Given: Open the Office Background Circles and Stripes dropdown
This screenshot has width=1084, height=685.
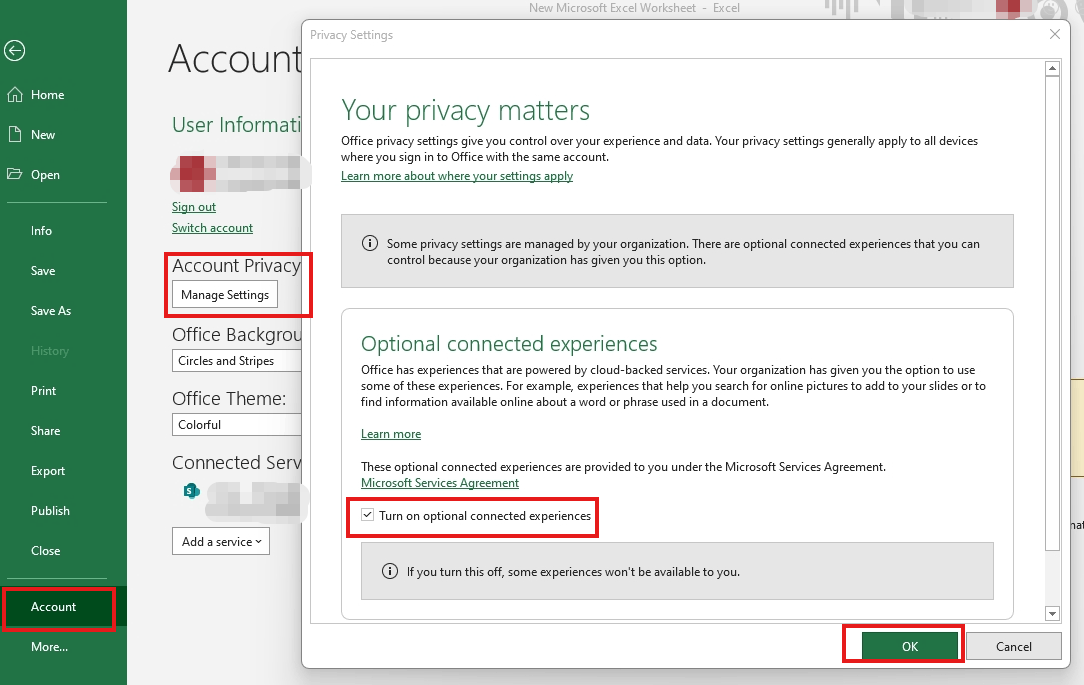Looking at the screenshot, I should [x=236, y=361].
